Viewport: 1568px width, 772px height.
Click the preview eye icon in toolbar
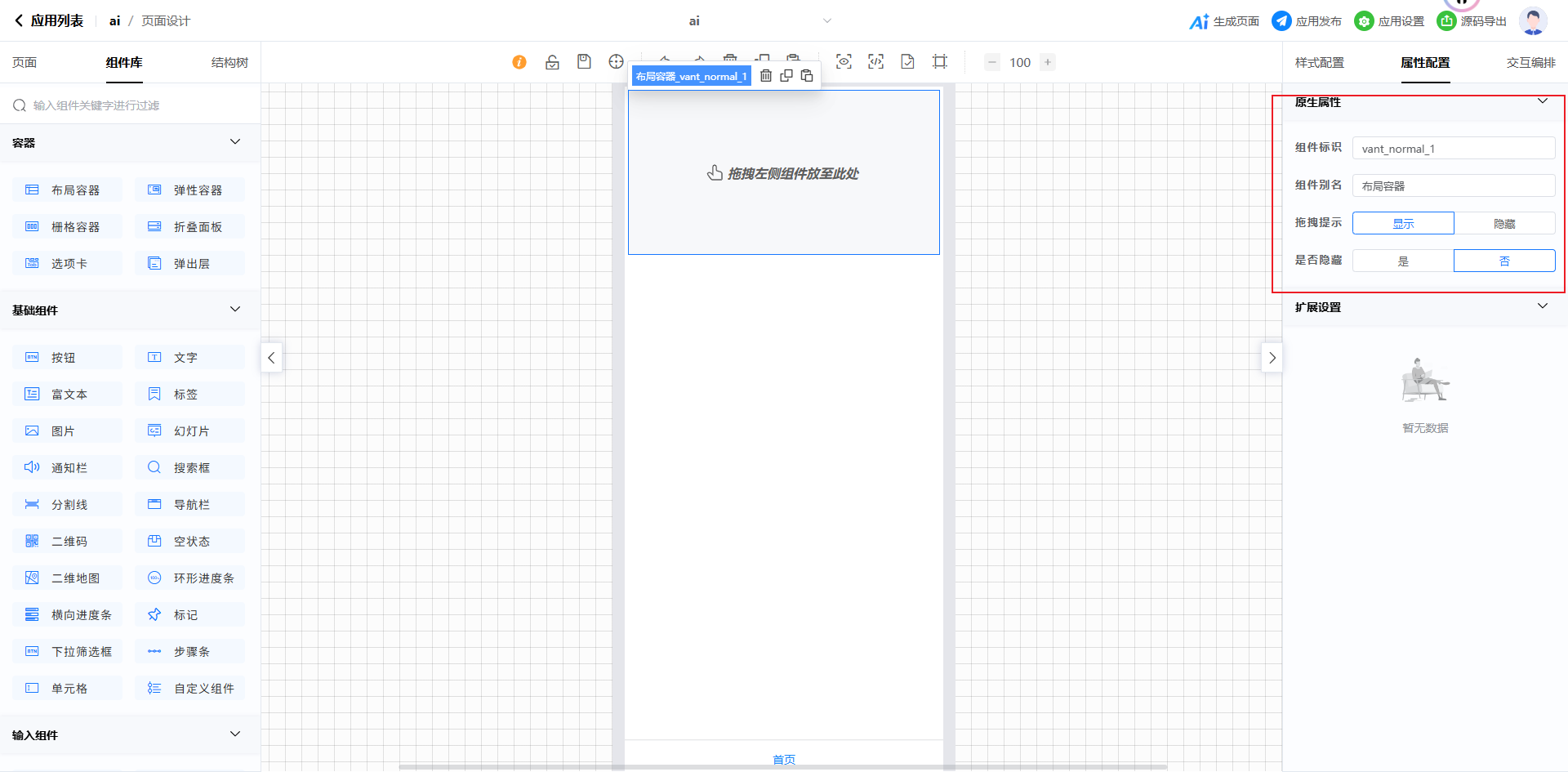coord(844,62)
